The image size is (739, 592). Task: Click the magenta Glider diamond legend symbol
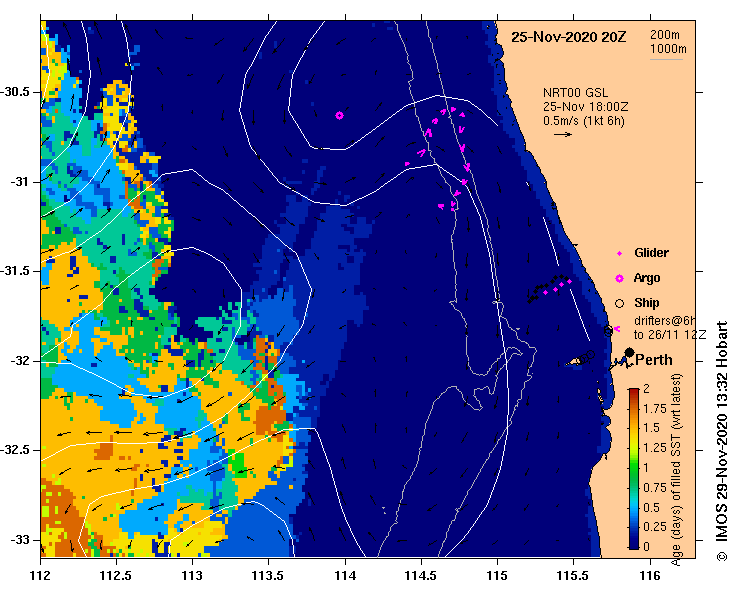[619, 254]
